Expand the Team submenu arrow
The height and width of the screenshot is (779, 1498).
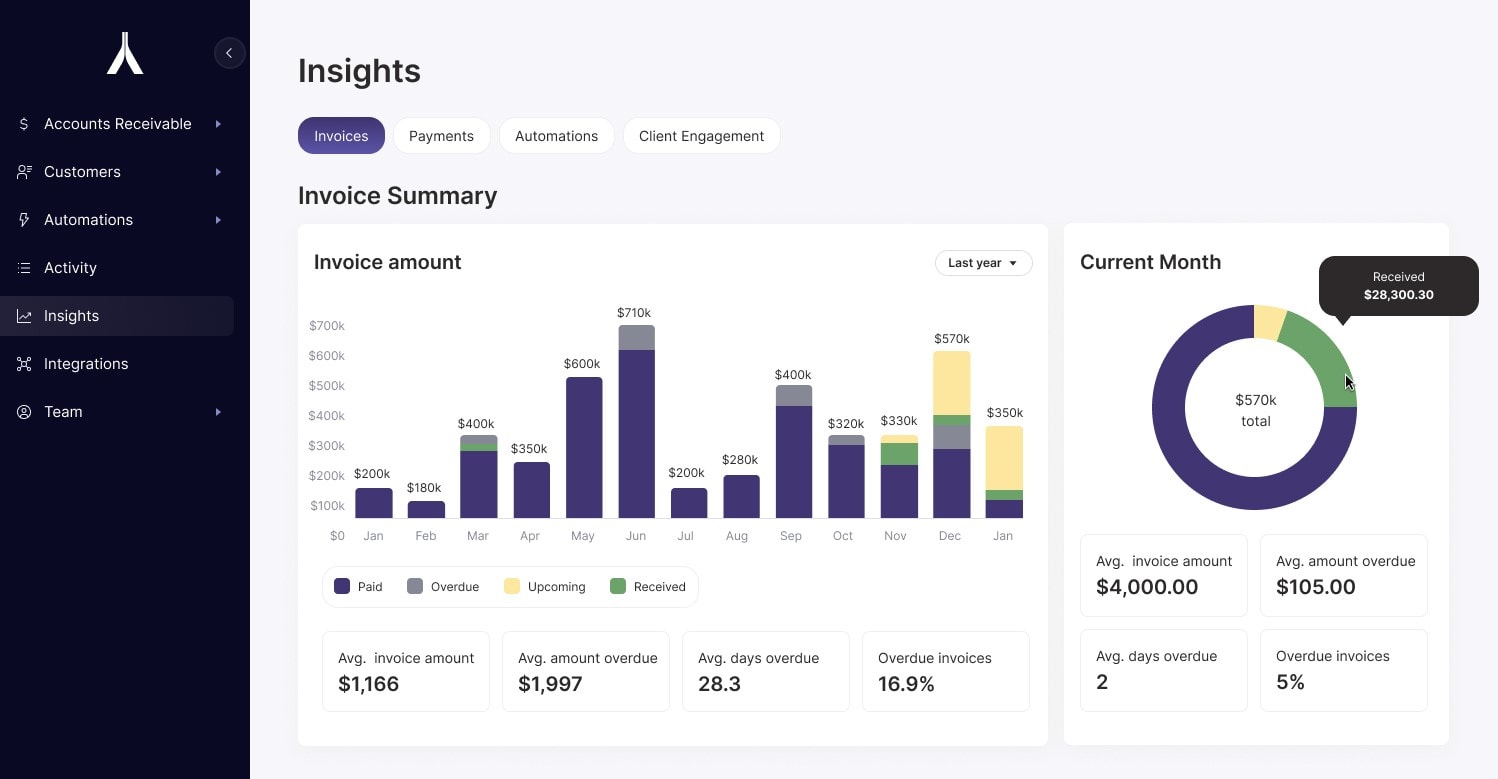click(x=218, y=412)
